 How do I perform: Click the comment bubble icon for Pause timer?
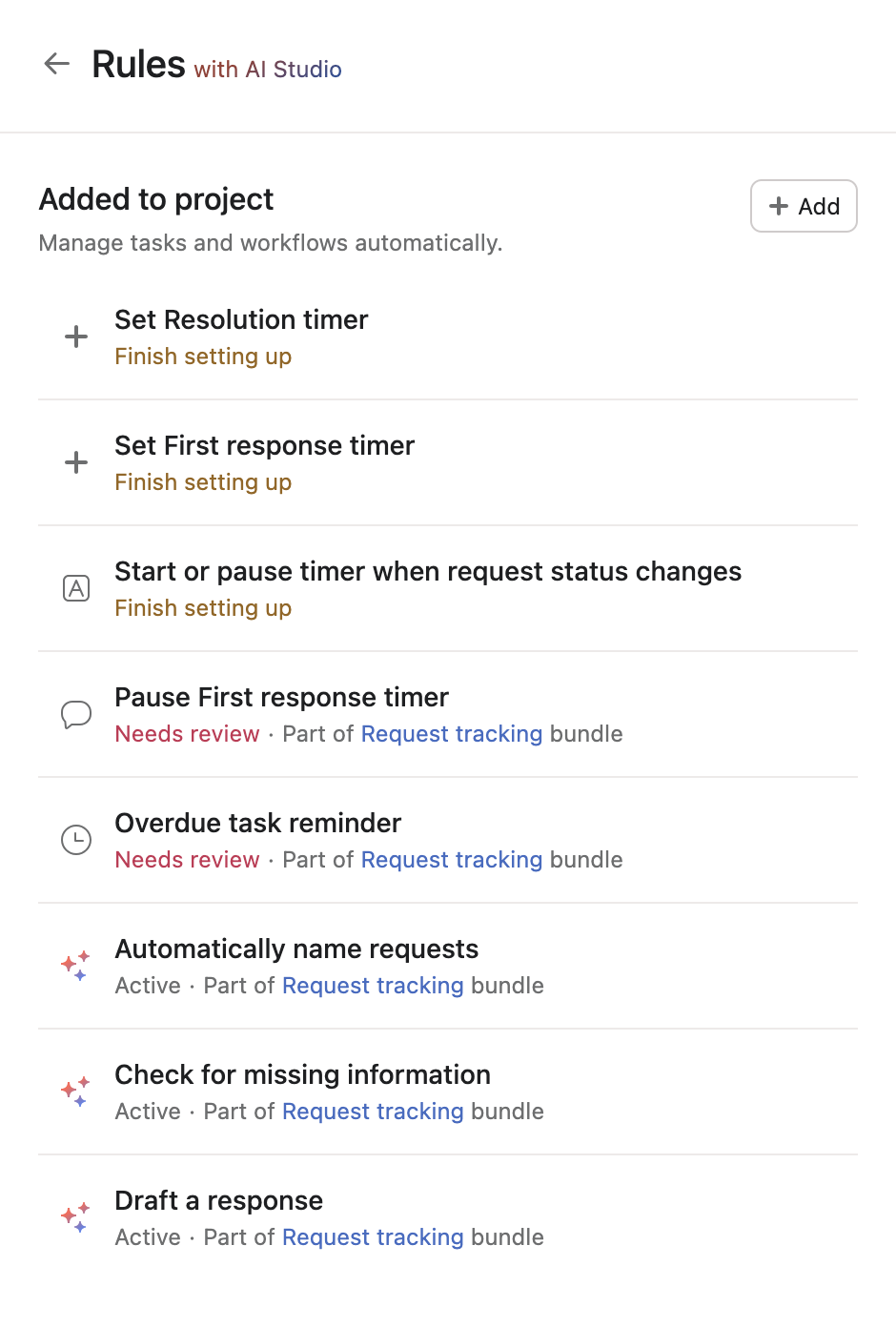(x=76, y=714)
